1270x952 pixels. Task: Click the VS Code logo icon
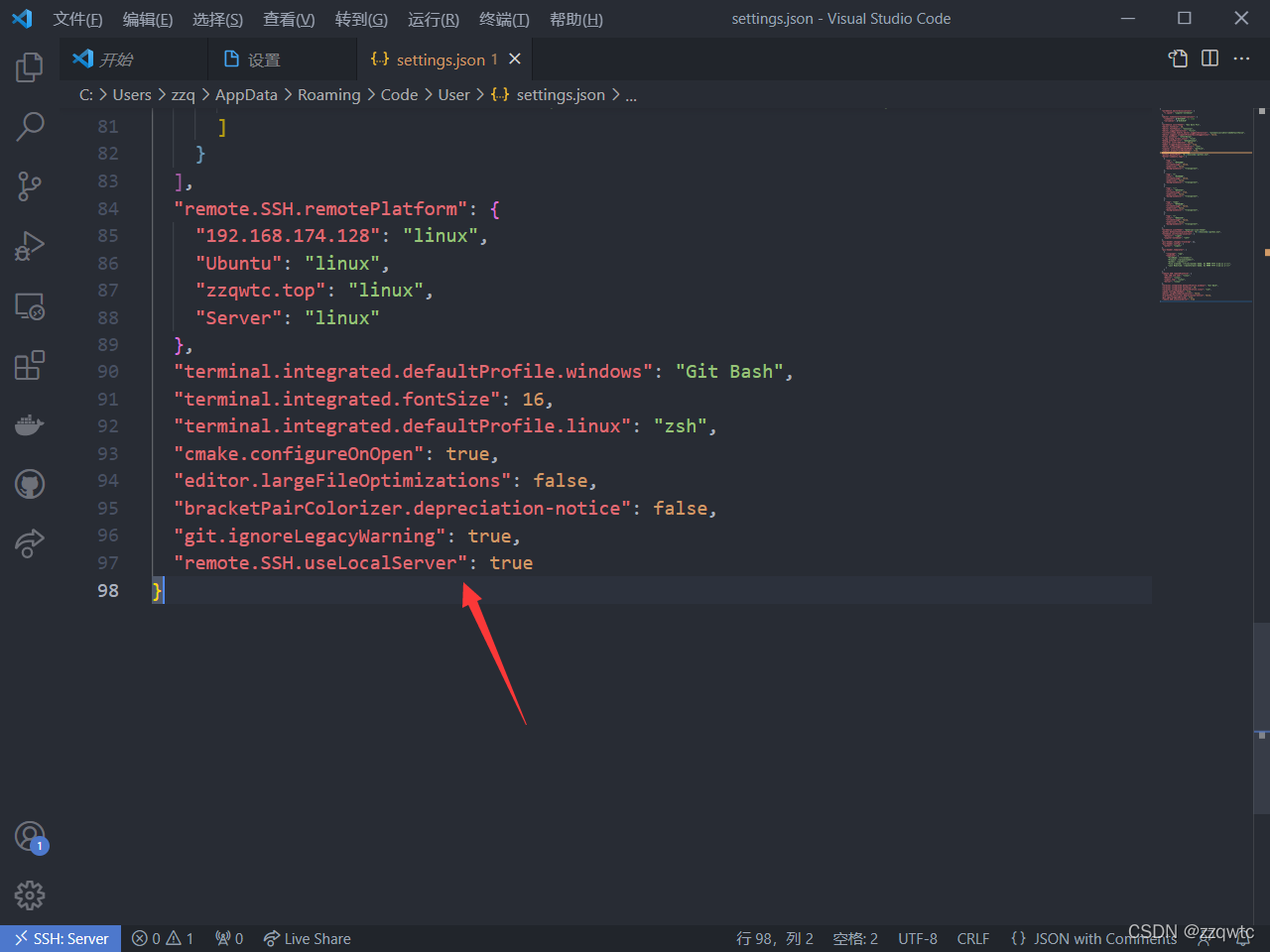pos(22,19)
